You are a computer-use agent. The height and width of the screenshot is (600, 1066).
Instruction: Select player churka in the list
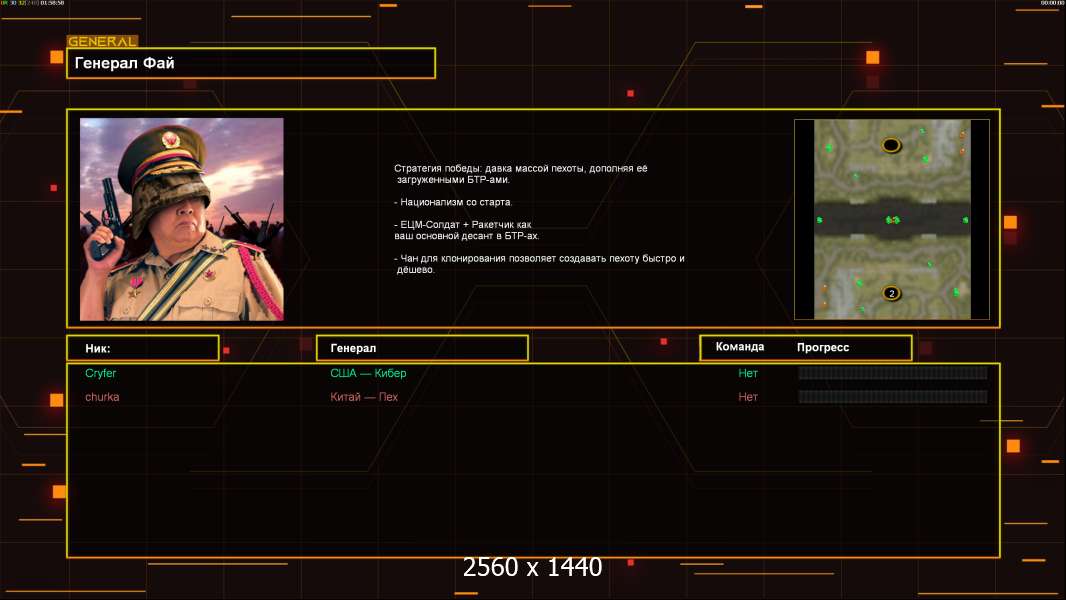[x=102, y=397]
